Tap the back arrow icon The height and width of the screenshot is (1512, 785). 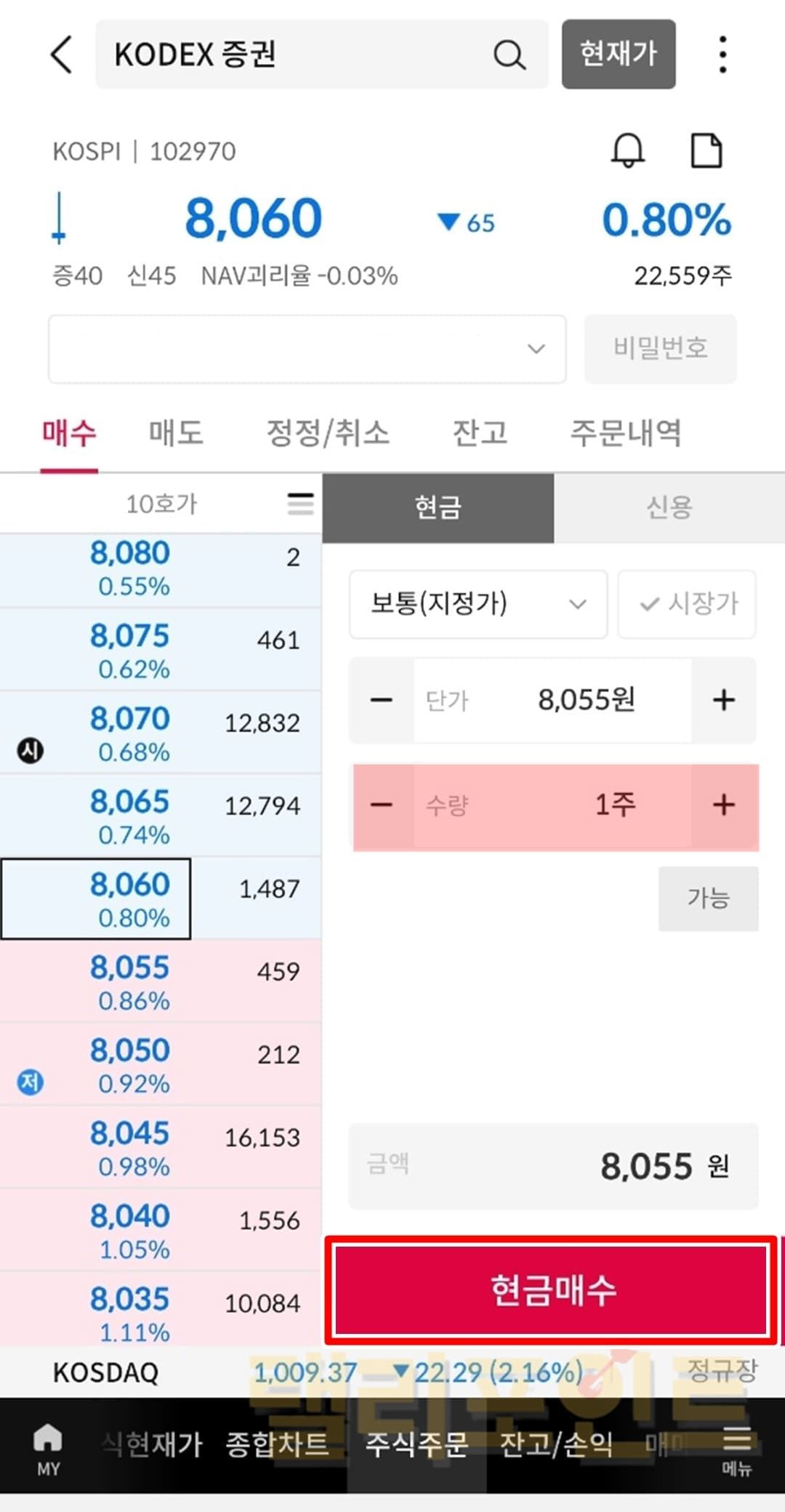click(x=63, y=55)
